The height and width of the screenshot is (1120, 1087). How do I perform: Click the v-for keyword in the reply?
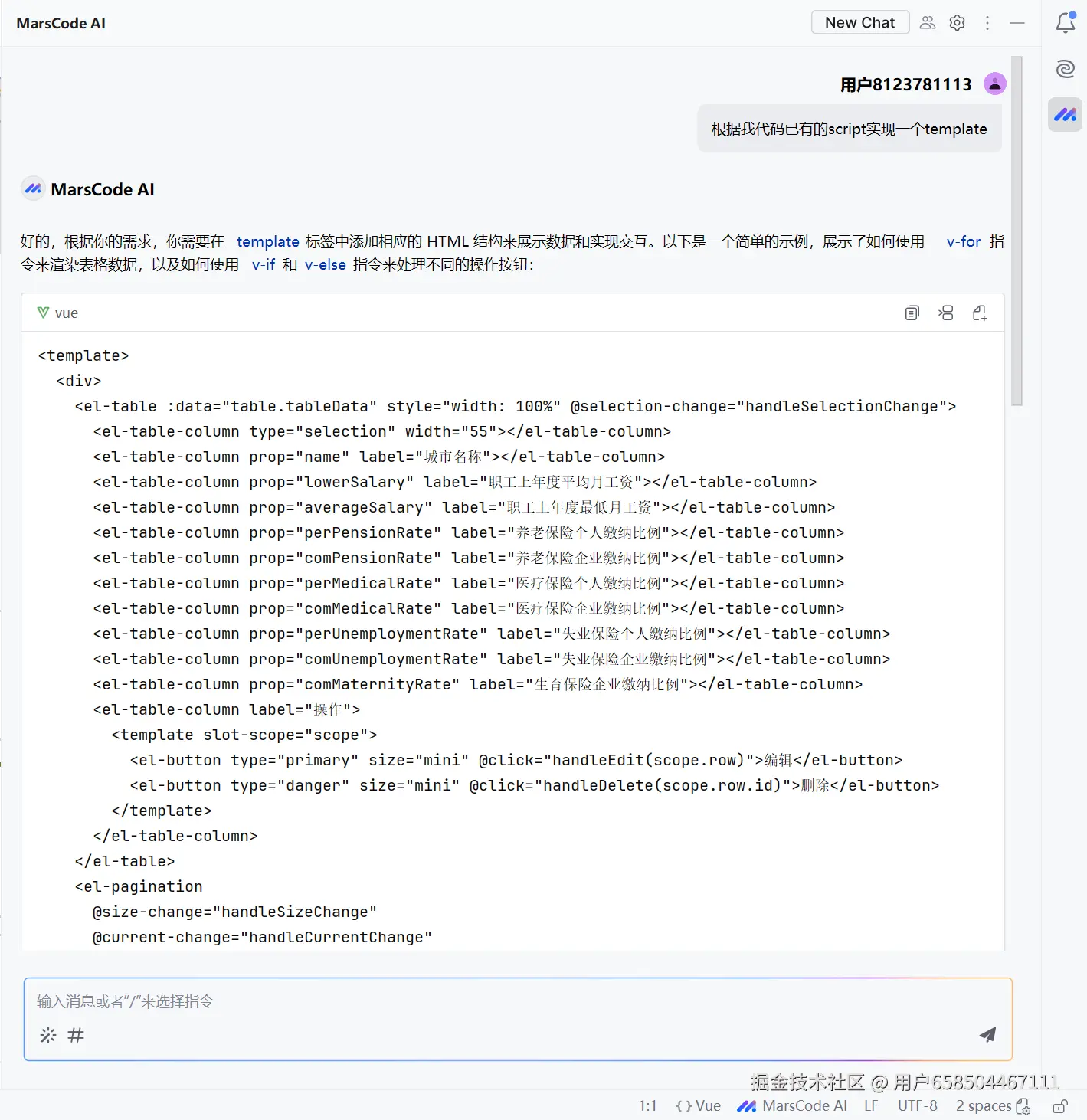(963, 241)
